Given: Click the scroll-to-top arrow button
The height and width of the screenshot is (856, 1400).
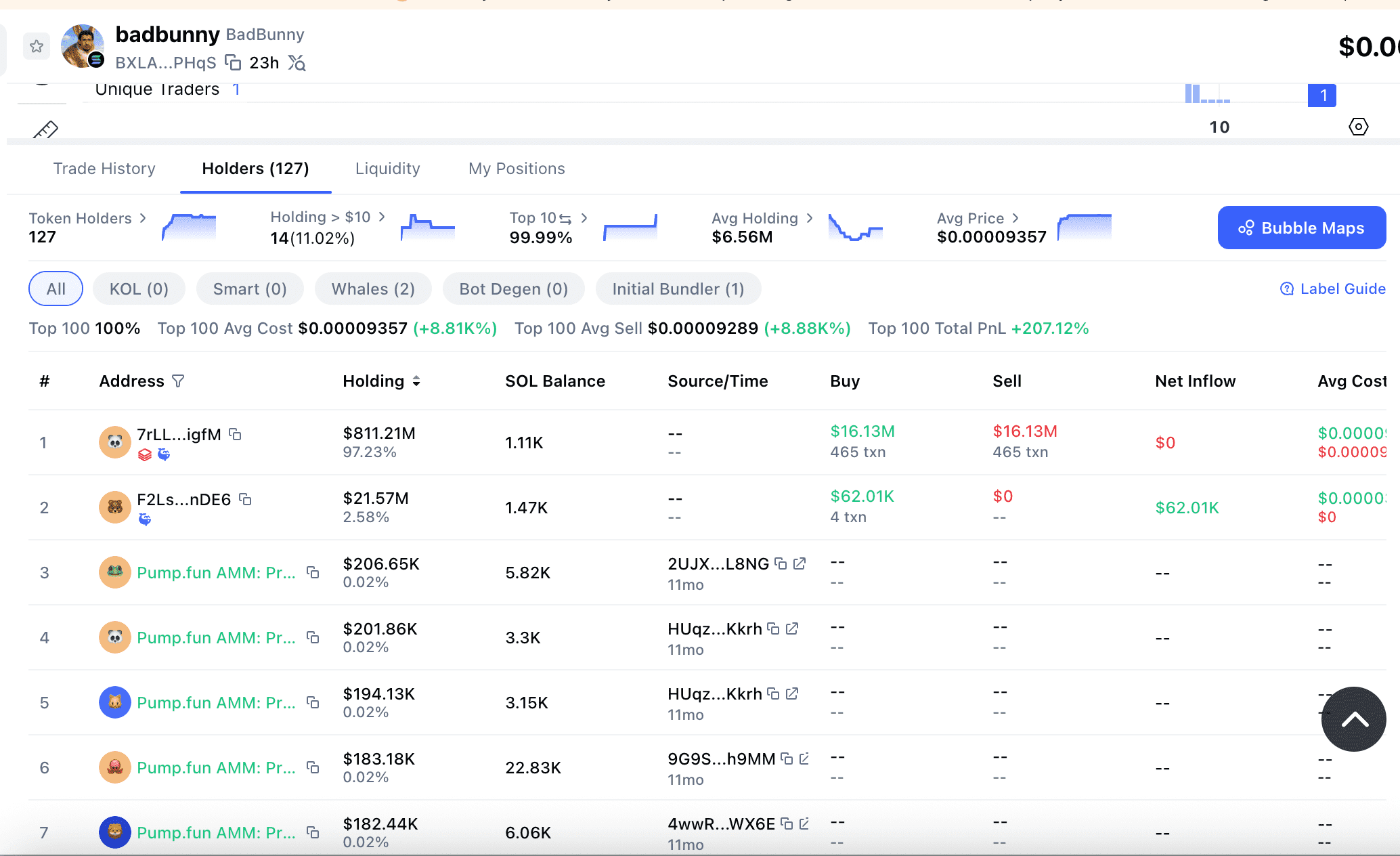Looking at the screenshot, I should click(x=1353, y=719).
